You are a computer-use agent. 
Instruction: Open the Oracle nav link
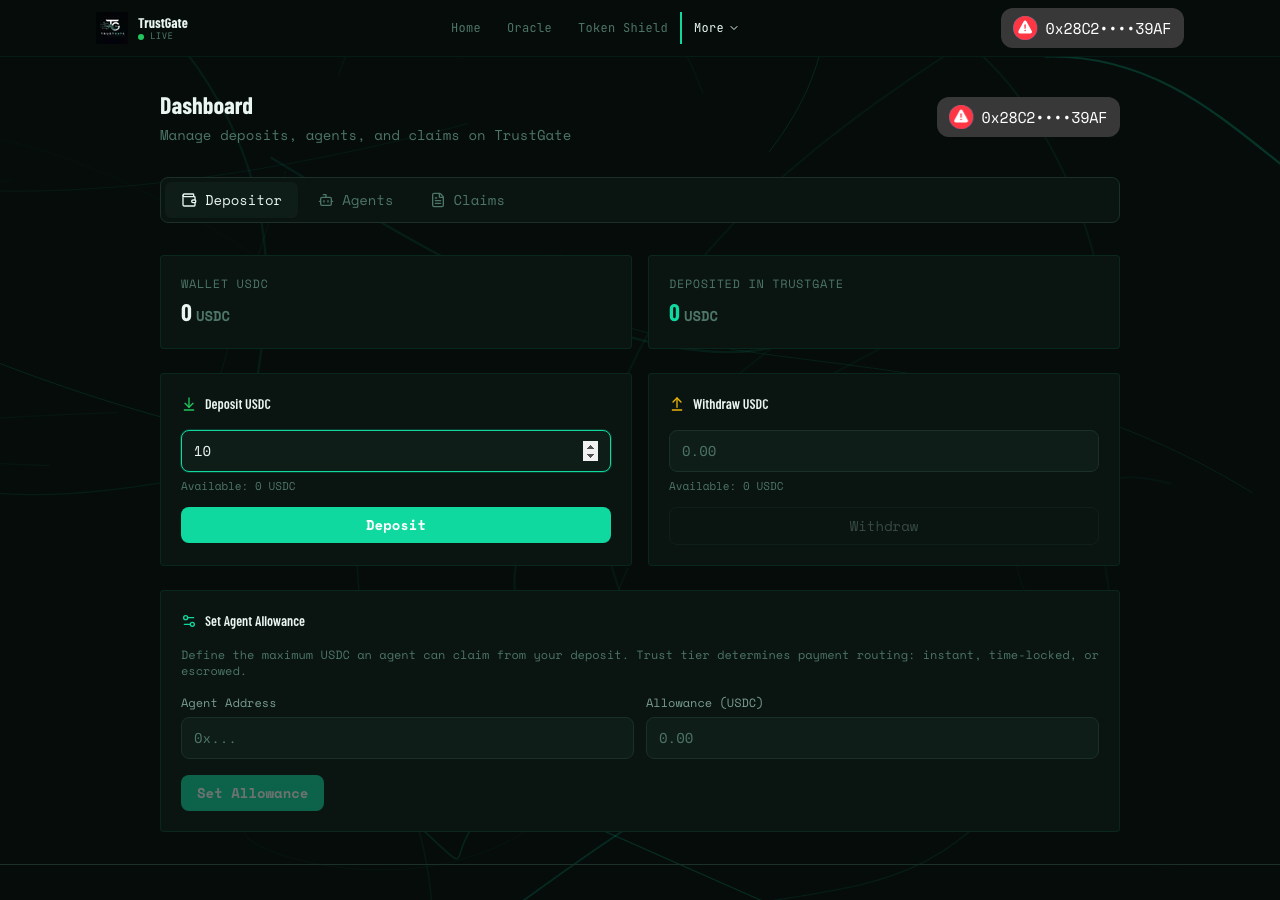(x=529, y=28)
